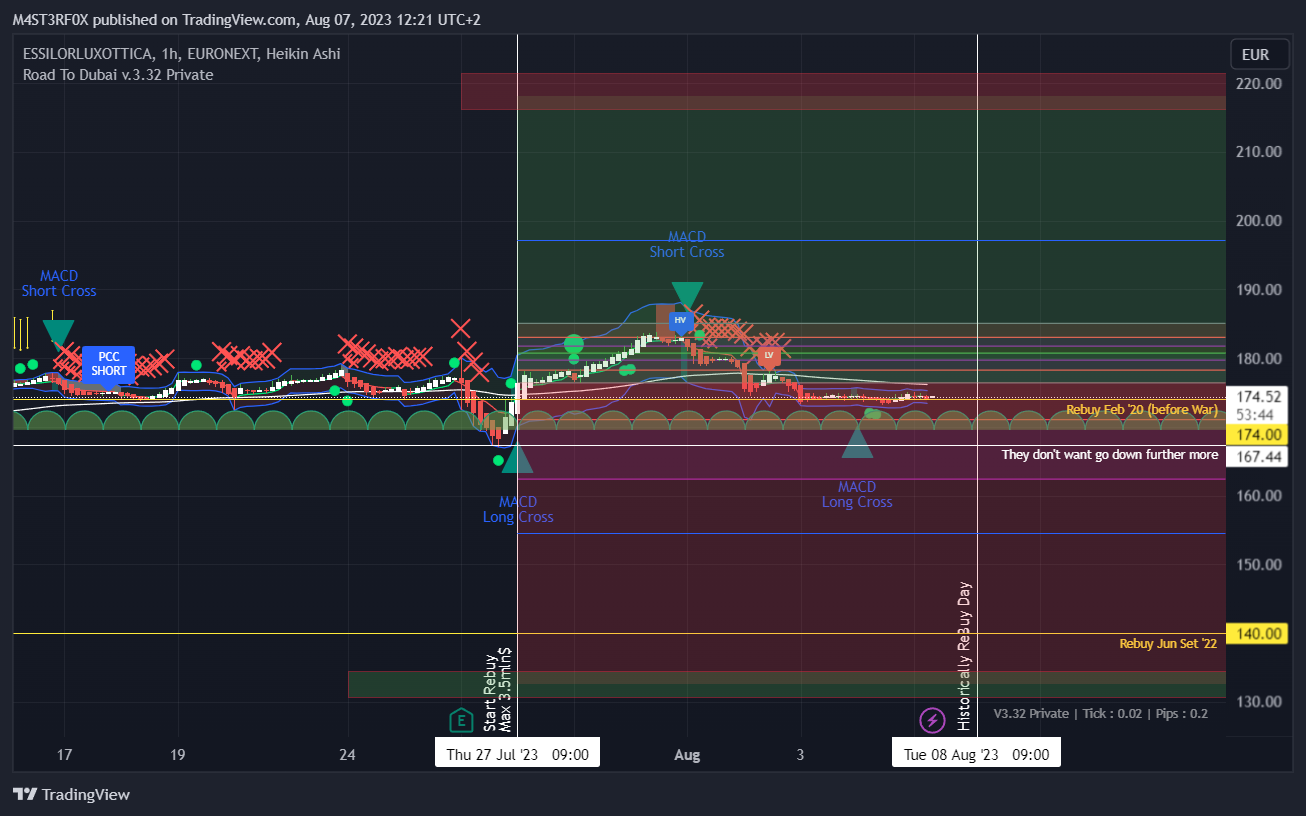Click the PCC SHORT signal label
This screenshot has width=1306, height=816.
click(108, 364)
